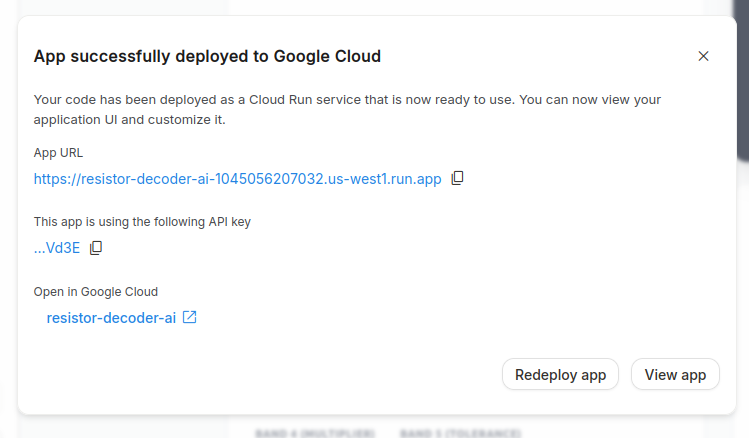This screenshot has height=438, width=749.
Task: Click 'This app is using the following API key' text
Action: tap(142, 222)
